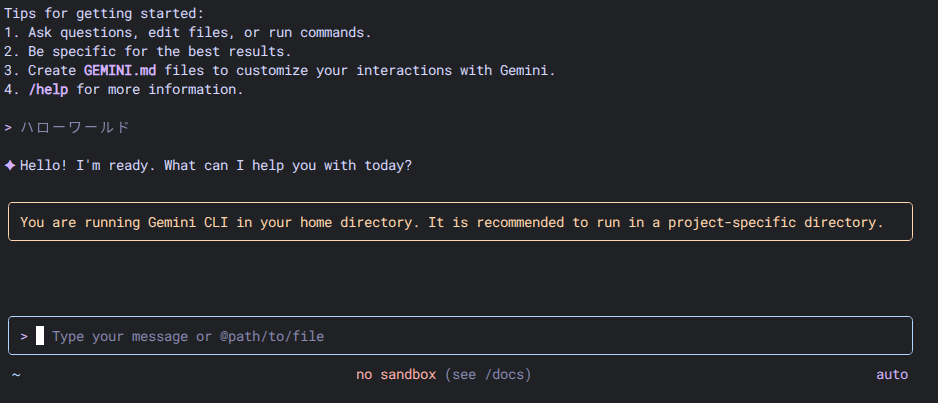Image resolution: width=938 pixels, height=403 pixels.
Task: Click the "Hello! I'm ready" response text
Action: (215, 165)
